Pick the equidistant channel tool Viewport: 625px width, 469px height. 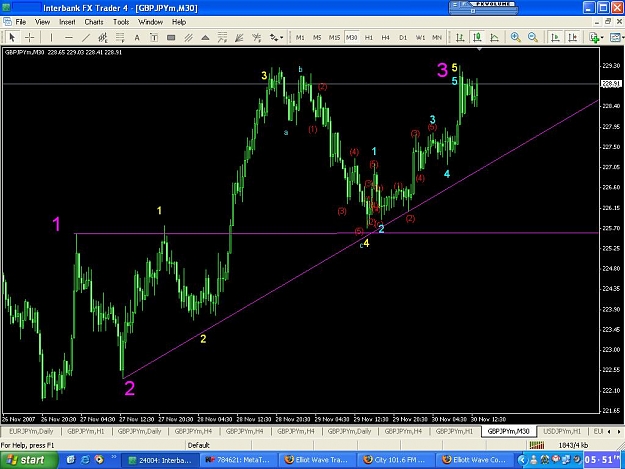(x=103, y=37)
